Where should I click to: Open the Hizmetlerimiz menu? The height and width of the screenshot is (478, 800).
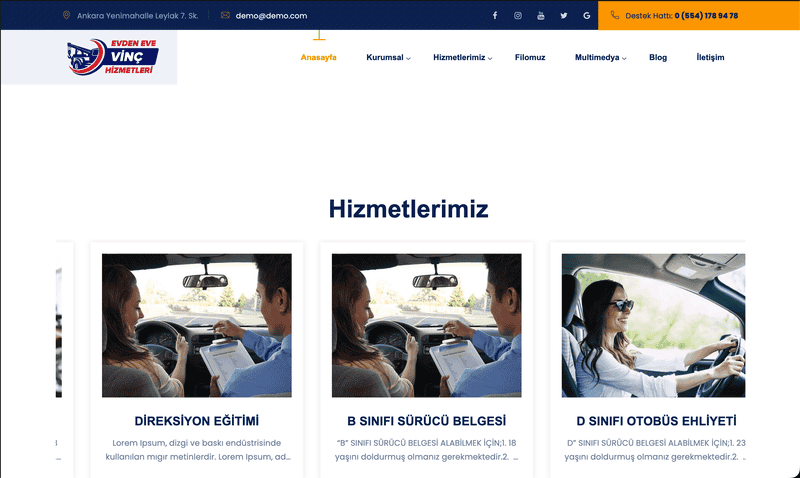click(x=459, y=57)
